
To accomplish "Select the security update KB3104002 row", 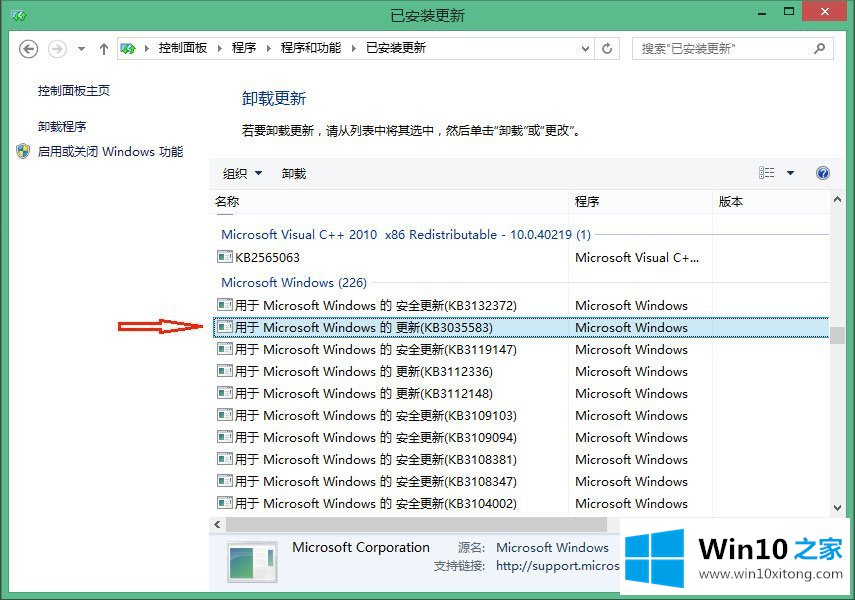I will pyautogui.click(x=520, y=503).
